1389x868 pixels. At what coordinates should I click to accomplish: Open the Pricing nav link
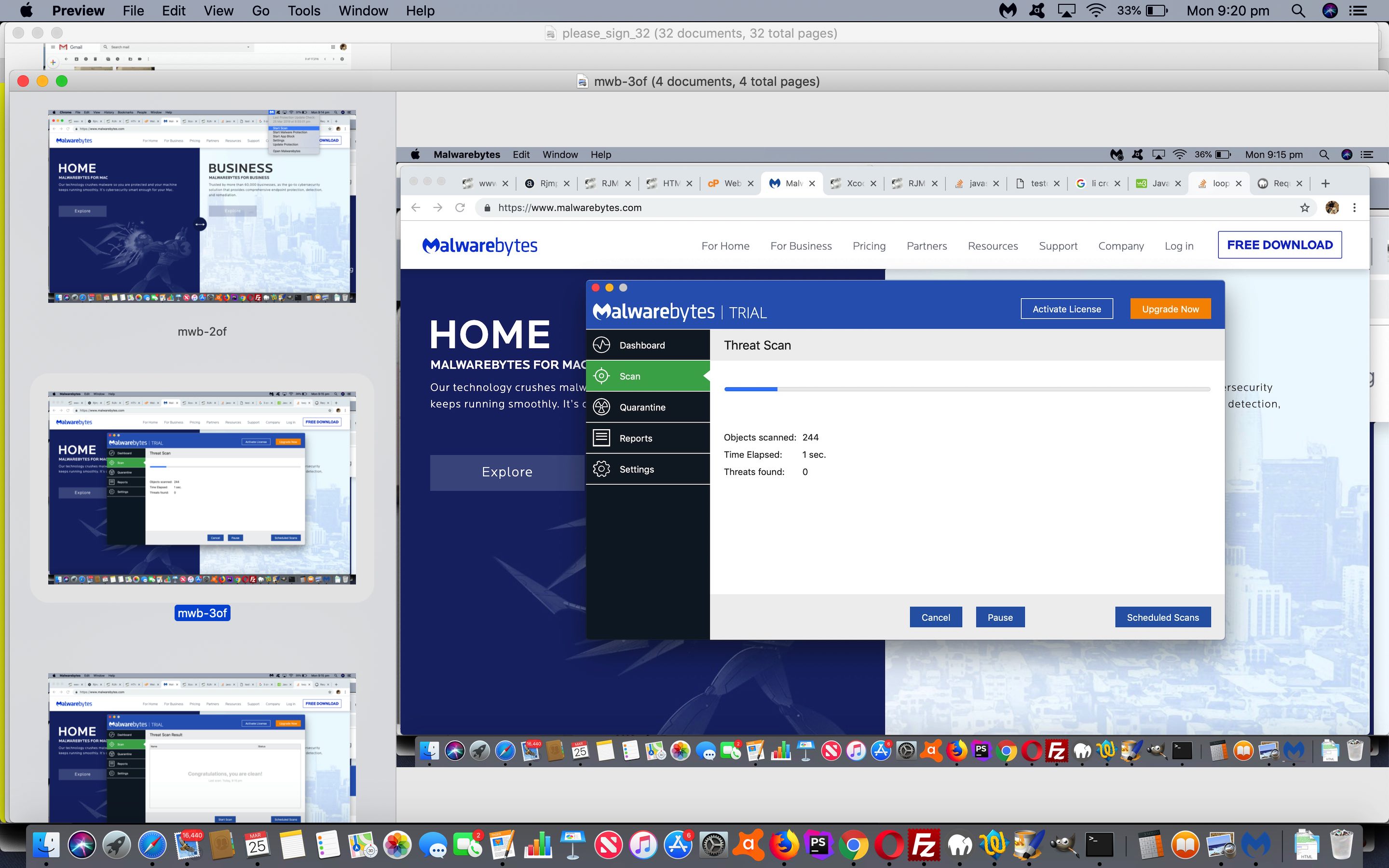[869, 246]
